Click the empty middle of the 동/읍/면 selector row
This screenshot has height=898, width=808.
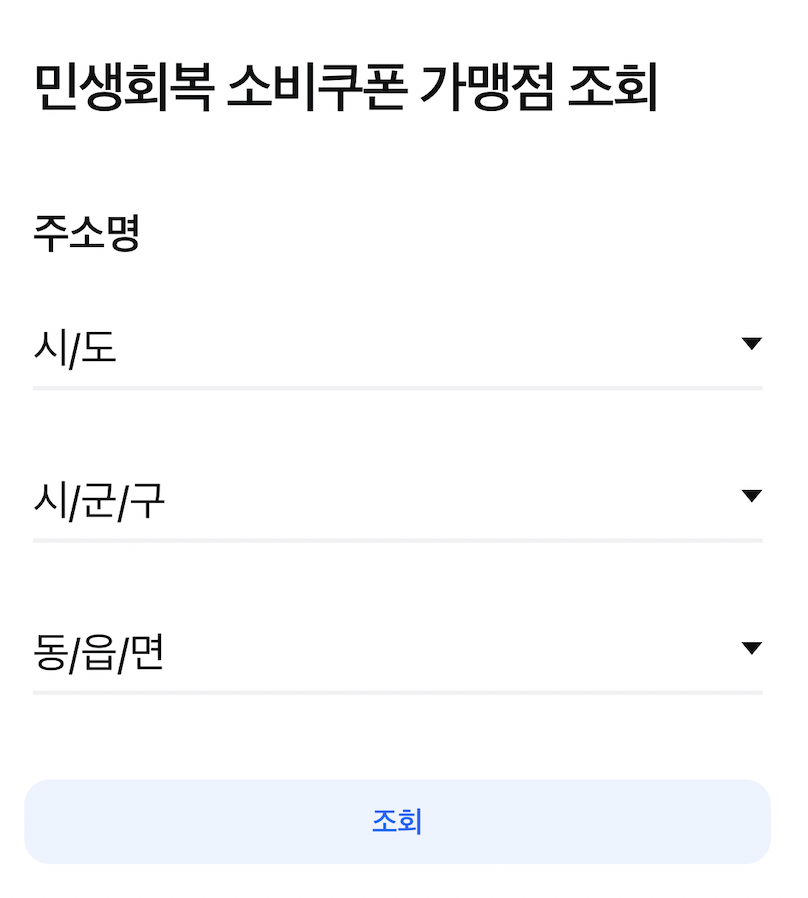452,653
